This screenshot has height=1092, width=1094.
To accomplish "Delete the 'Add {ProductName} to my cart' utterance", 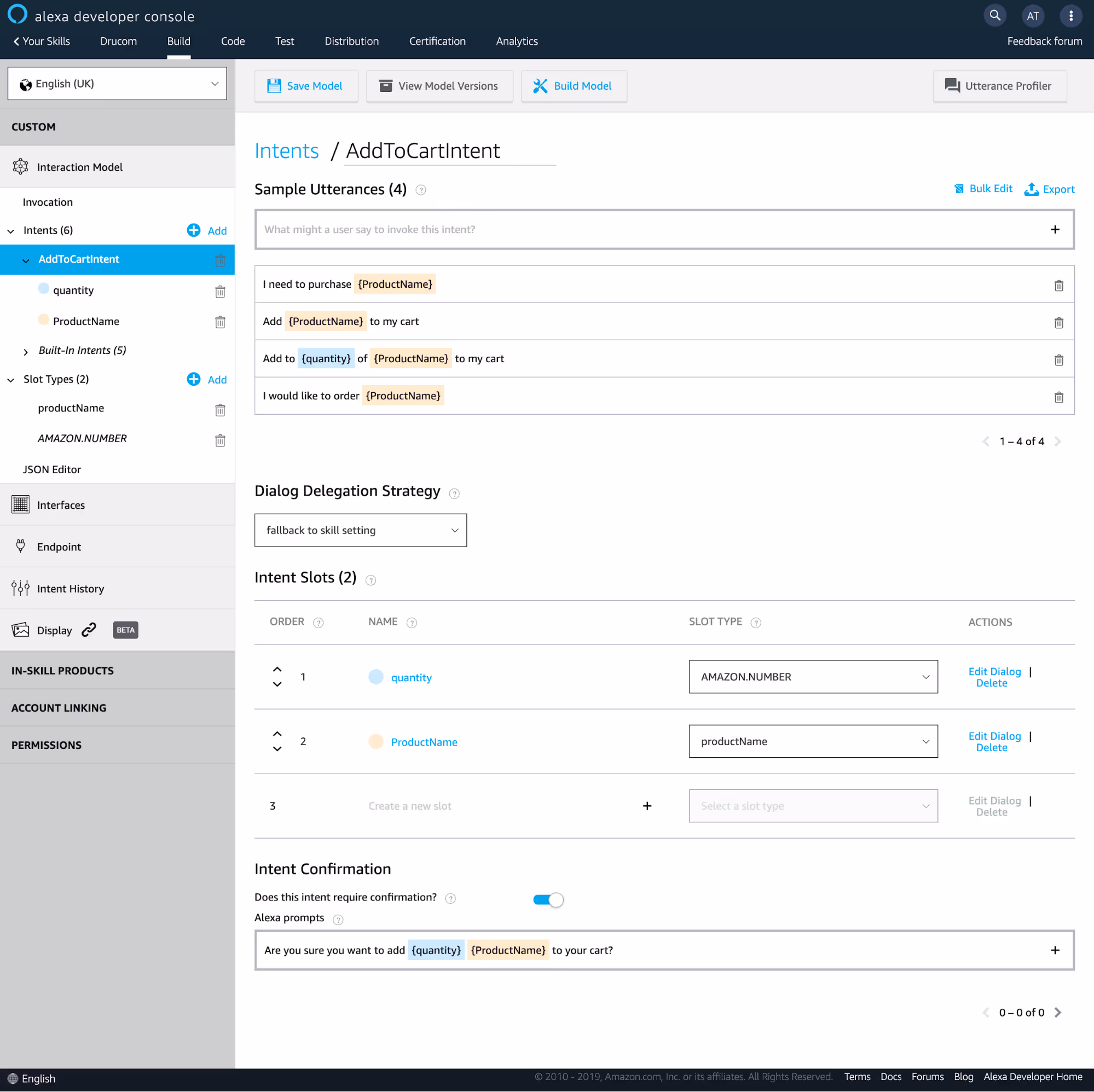I will point(1058,323).
